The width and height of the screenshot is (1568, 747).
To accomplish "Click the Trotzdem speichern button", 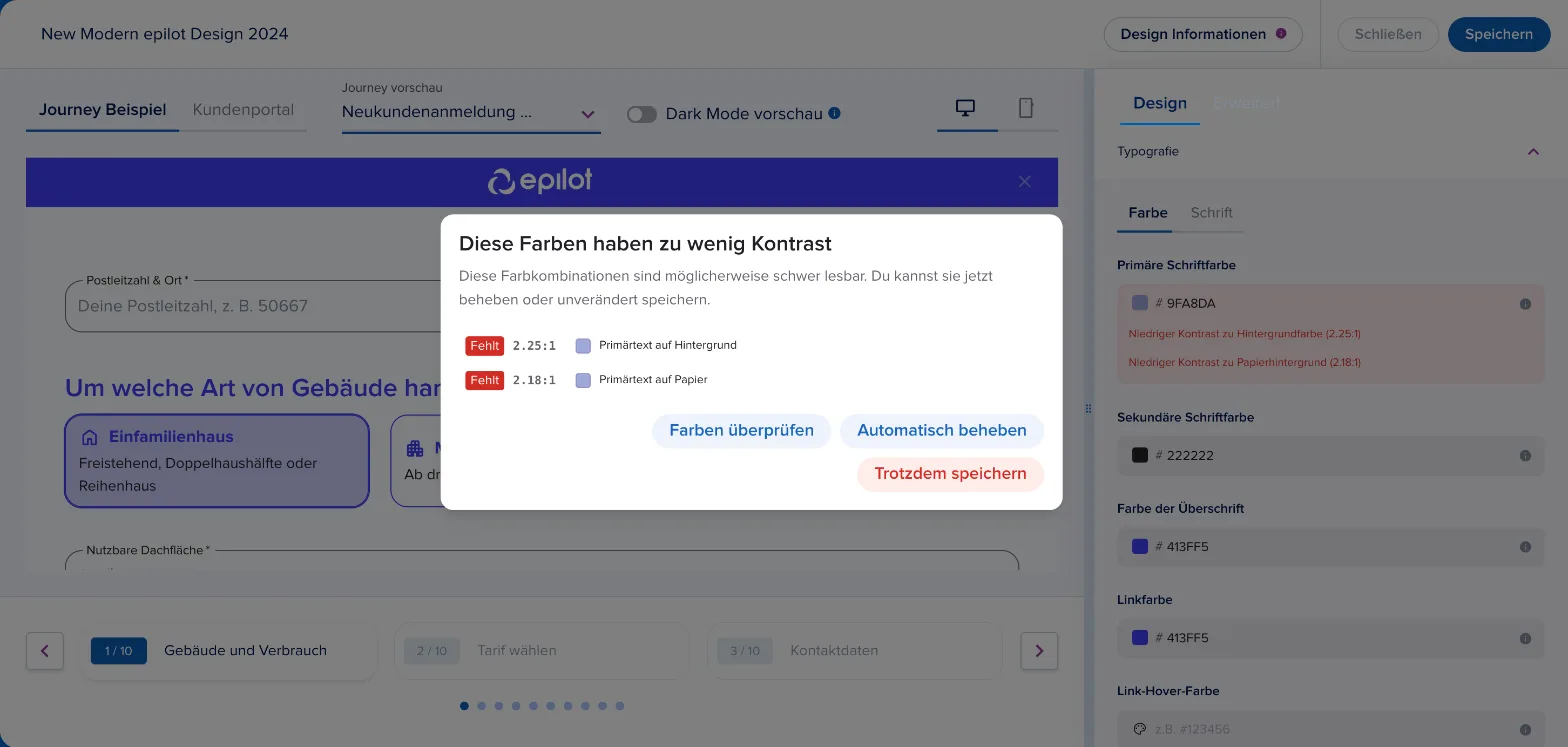I will click(950, 474).
